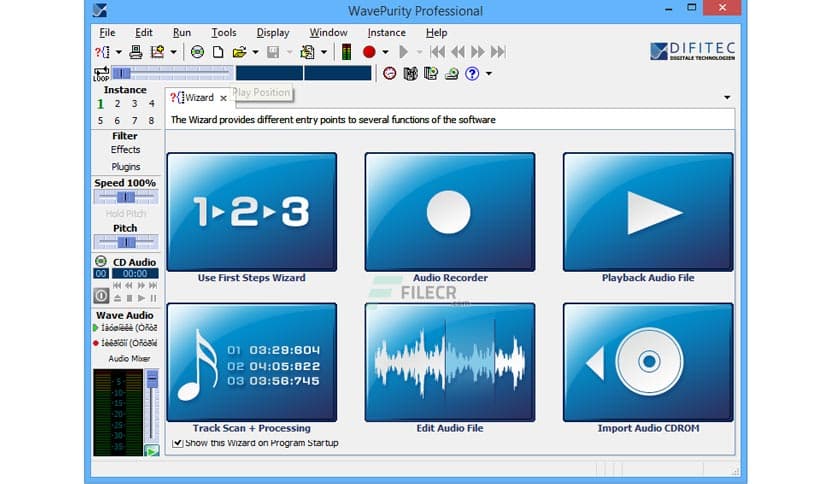Image resolution: width=836 pixels, height=484 pixels.
Task: Expand the dropdown arrow next to the chart-star icon
Action: (173, 52)
